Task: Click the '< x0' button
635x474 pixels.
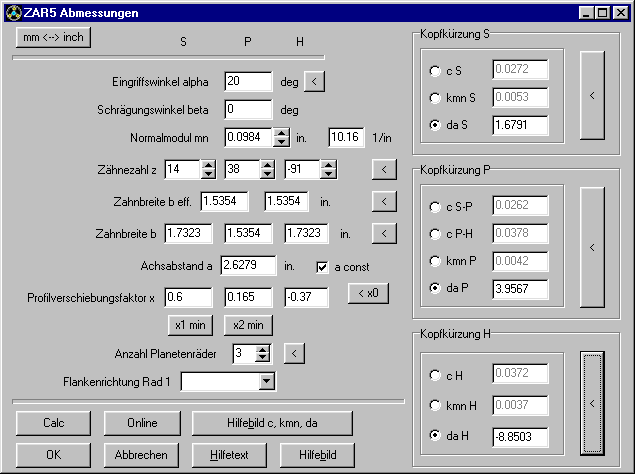Action: (x=368, y=294)
